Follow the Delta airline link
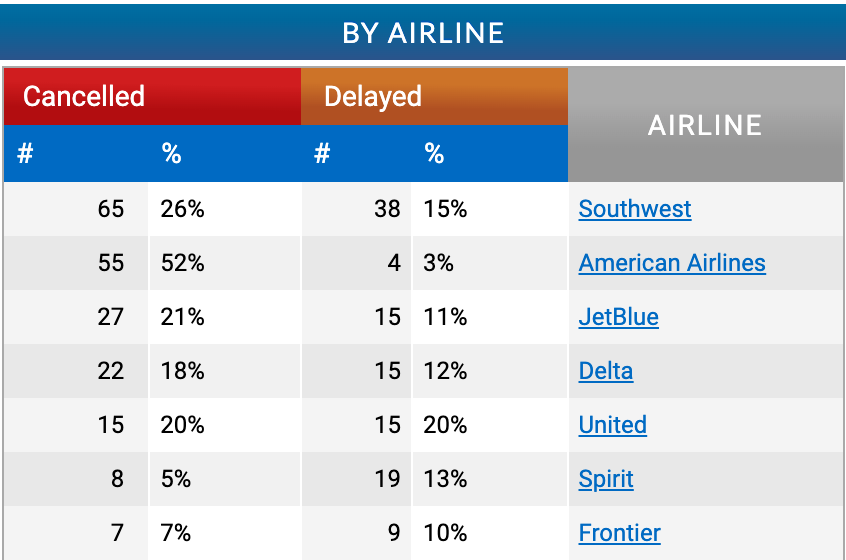This screenshot has height=560, width=846. pyautogui.click(x=605, y=371)
